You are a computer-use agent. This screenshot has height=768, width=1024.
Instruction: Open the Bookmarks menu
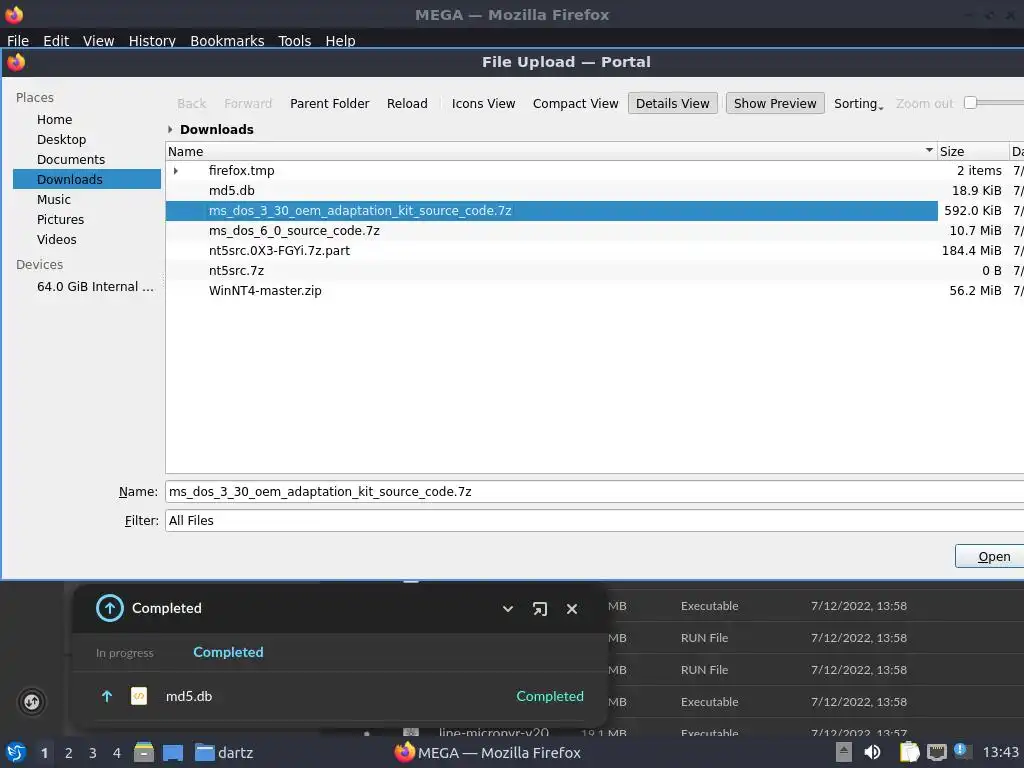click(227, 40)
